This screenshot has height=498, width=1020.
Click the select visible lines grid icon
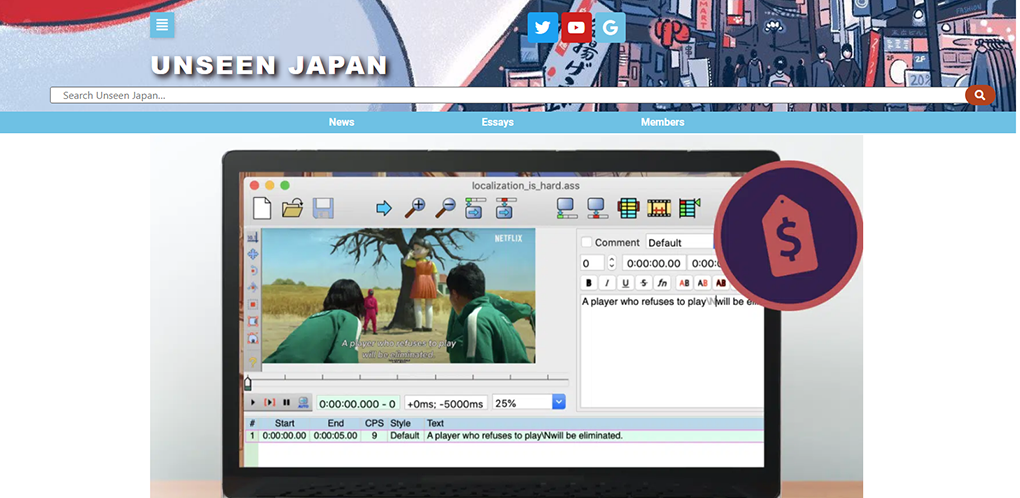click(x=628, y=208)
